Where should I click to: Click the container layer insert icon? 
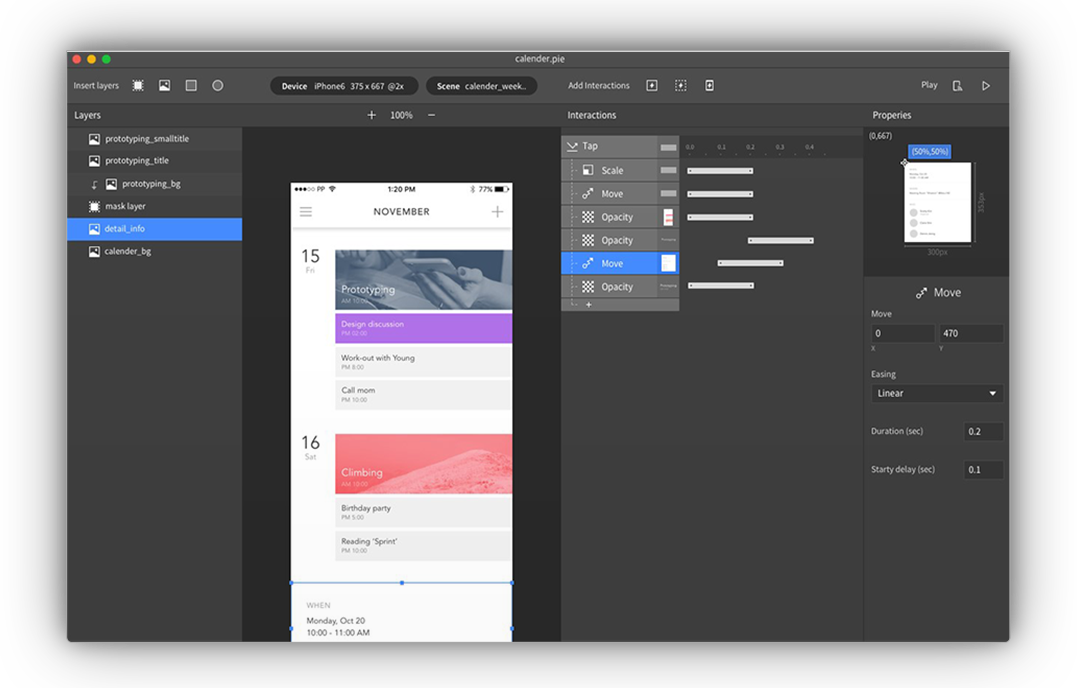(x=138, y=86)
